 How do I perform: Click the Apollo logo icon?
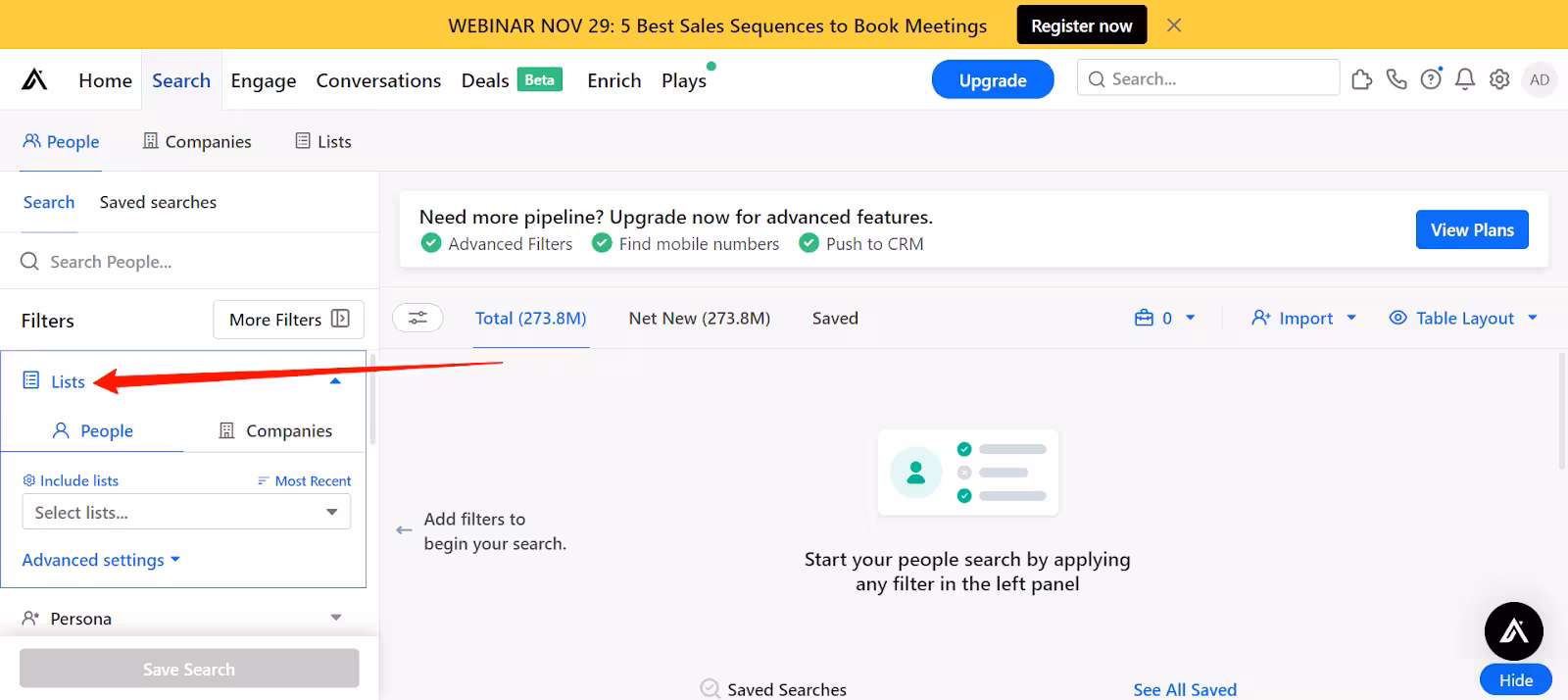(34, 79)
